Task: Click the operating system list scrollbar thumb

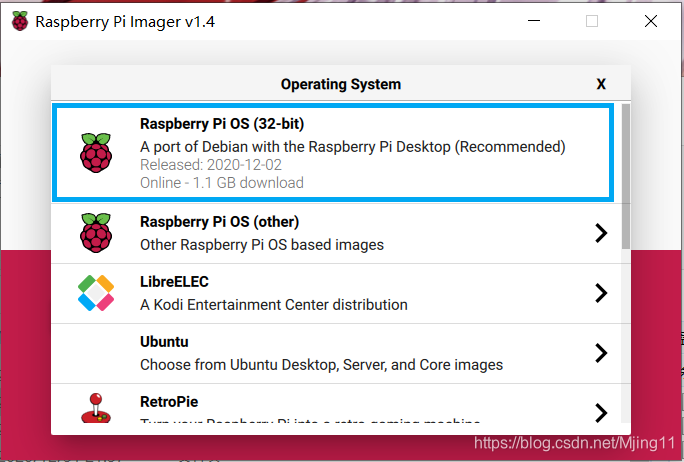Action: tap(626, 176)
